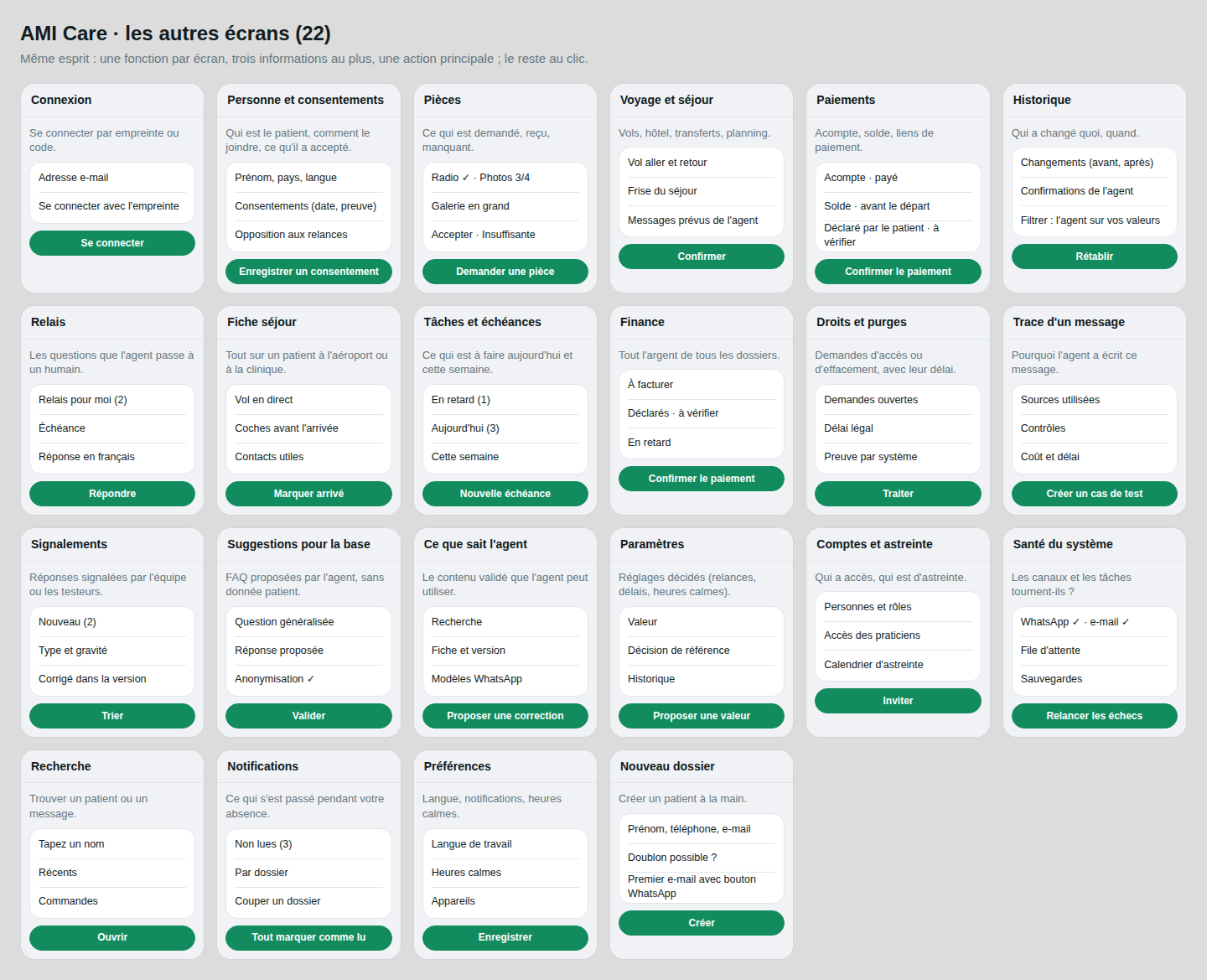Open Relais pour moi (2)
This screenshot has width=1207, height=980.
coord(112,400)
